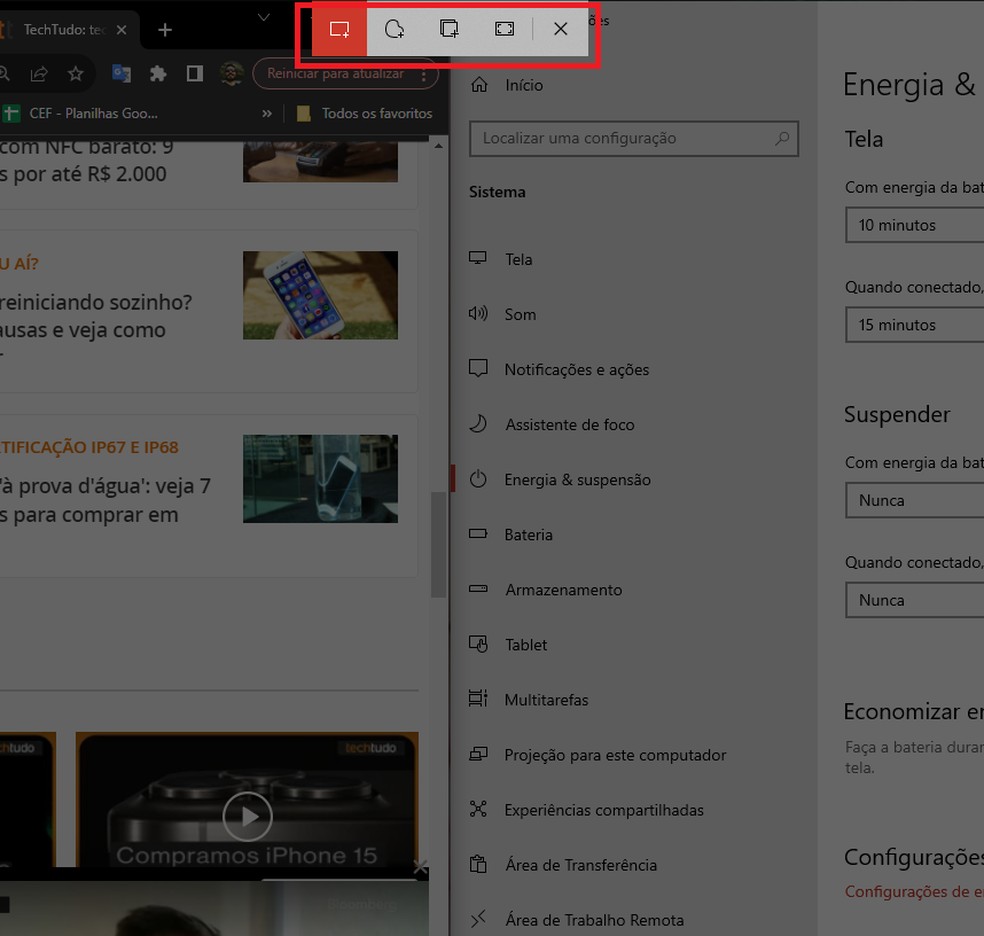Choose the freeform snip tool
984x936 pixels.
(394, 29)
